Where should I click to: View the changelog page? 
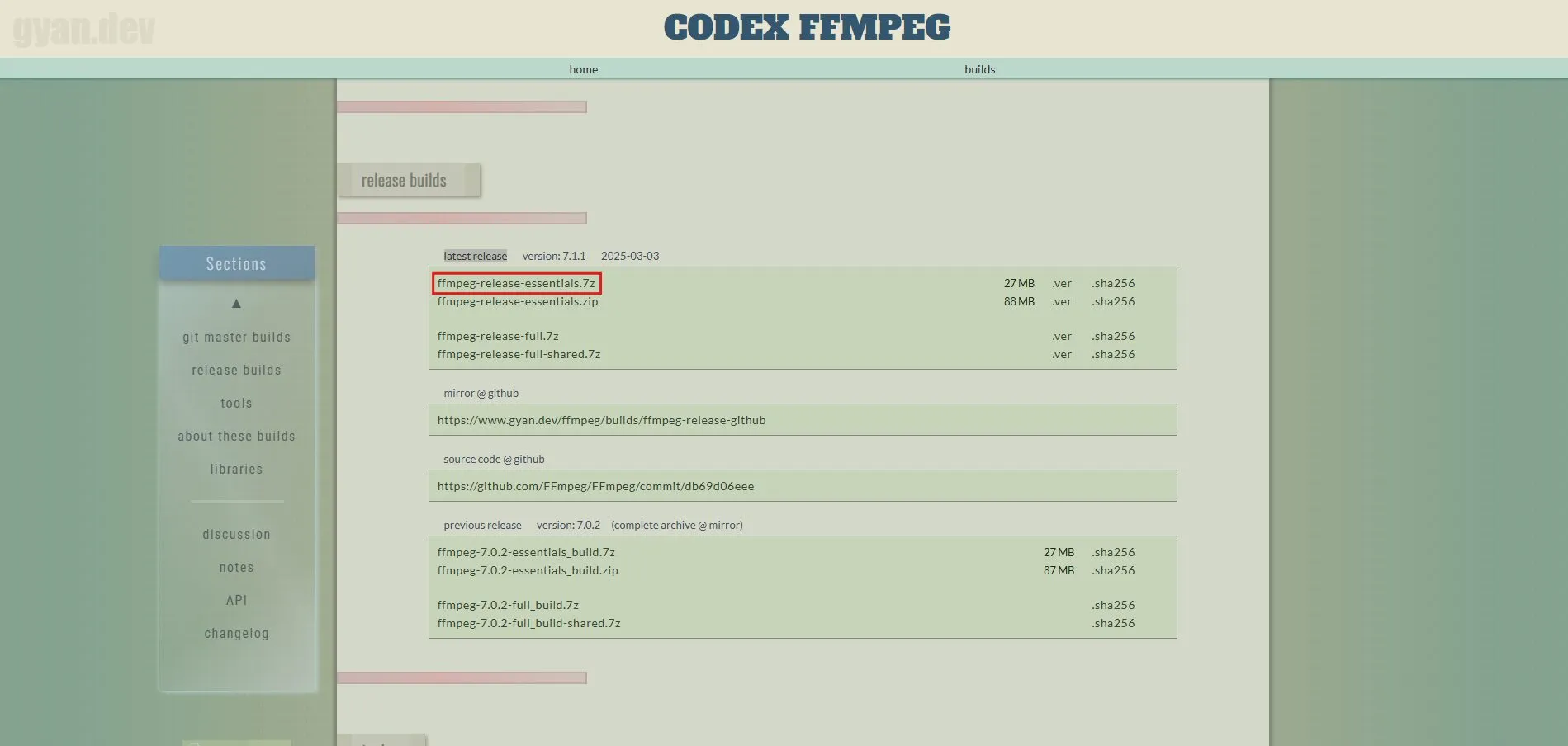[x=237, y=633]
